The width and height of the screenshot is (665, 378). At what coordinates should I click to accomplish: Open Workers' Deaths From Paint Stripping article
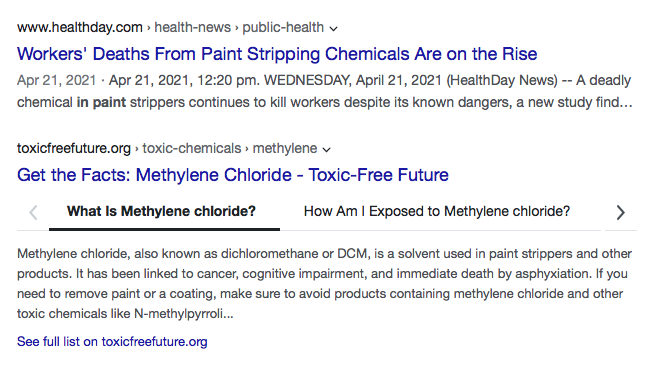(x=277, y=54)
